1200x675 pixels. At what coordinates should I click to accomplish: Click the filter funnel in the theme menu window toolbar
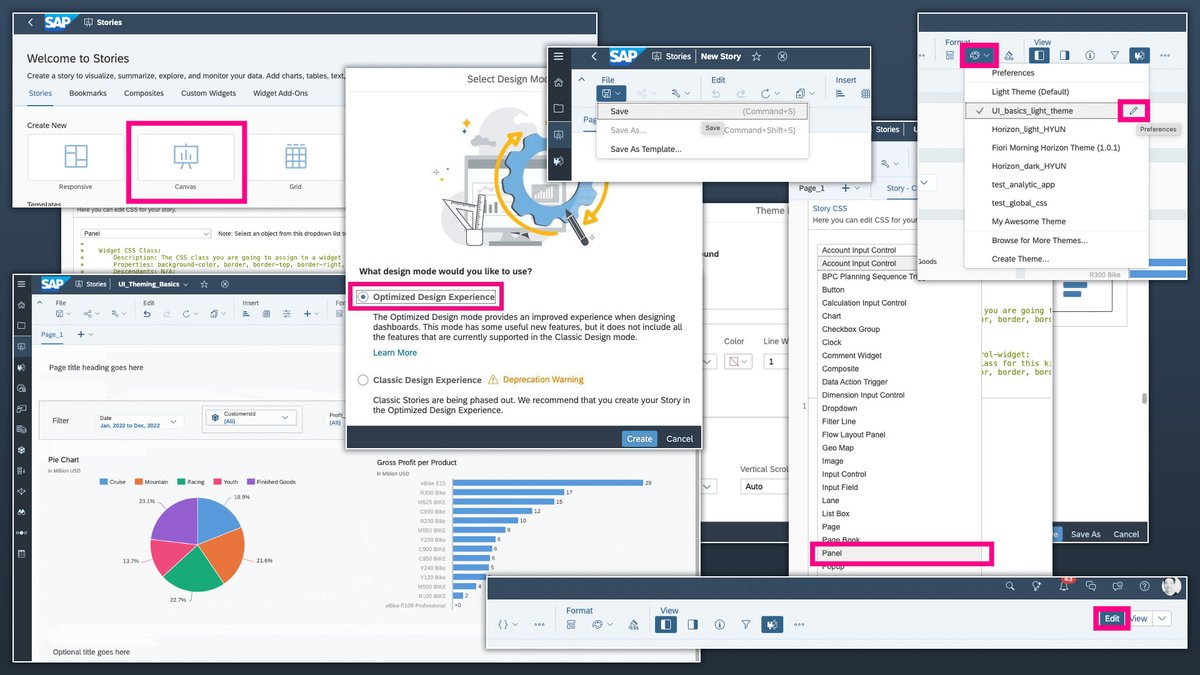(1115, 56)
